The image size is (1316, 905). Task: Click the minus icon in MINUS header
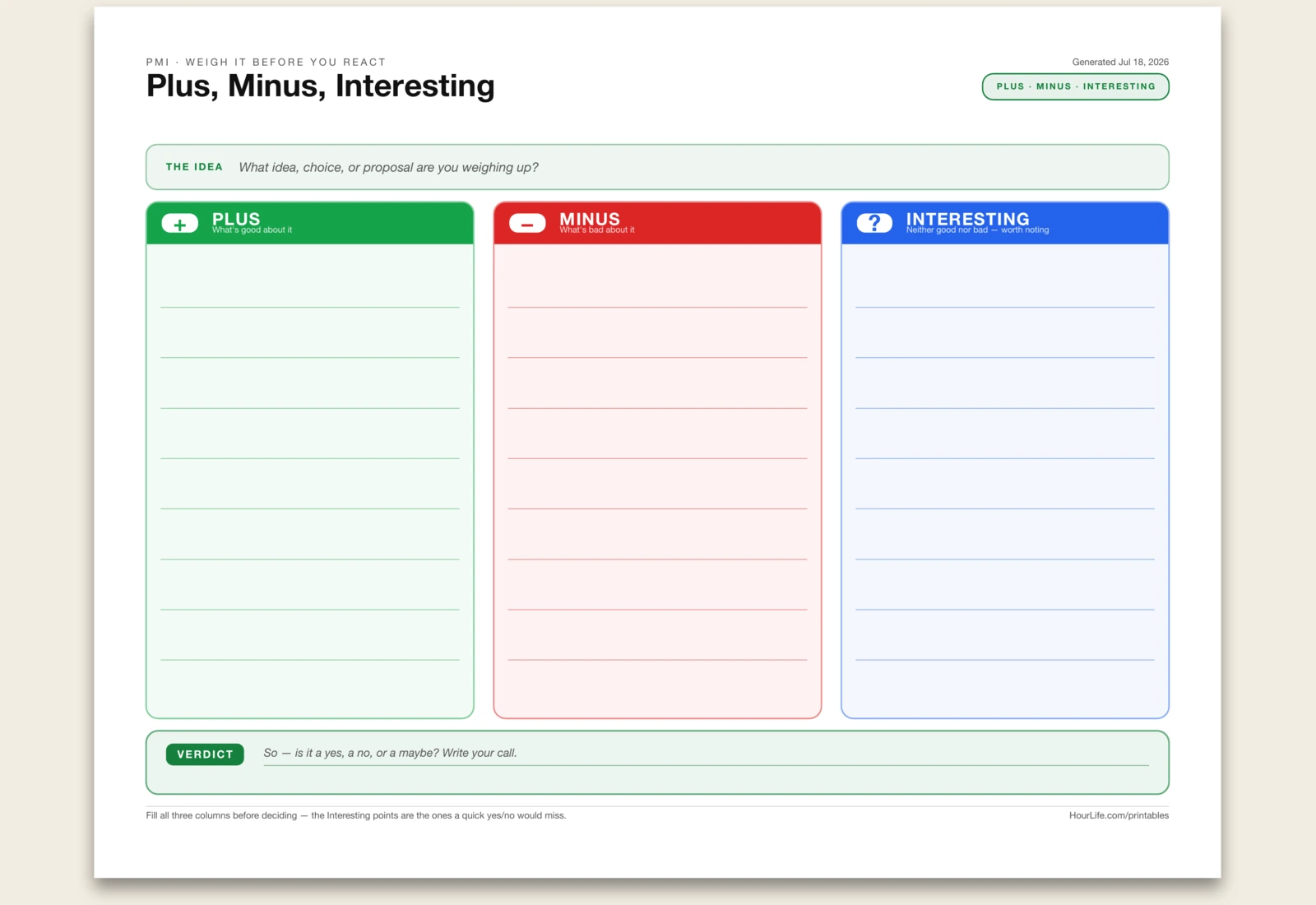click(x=527, y=224)
